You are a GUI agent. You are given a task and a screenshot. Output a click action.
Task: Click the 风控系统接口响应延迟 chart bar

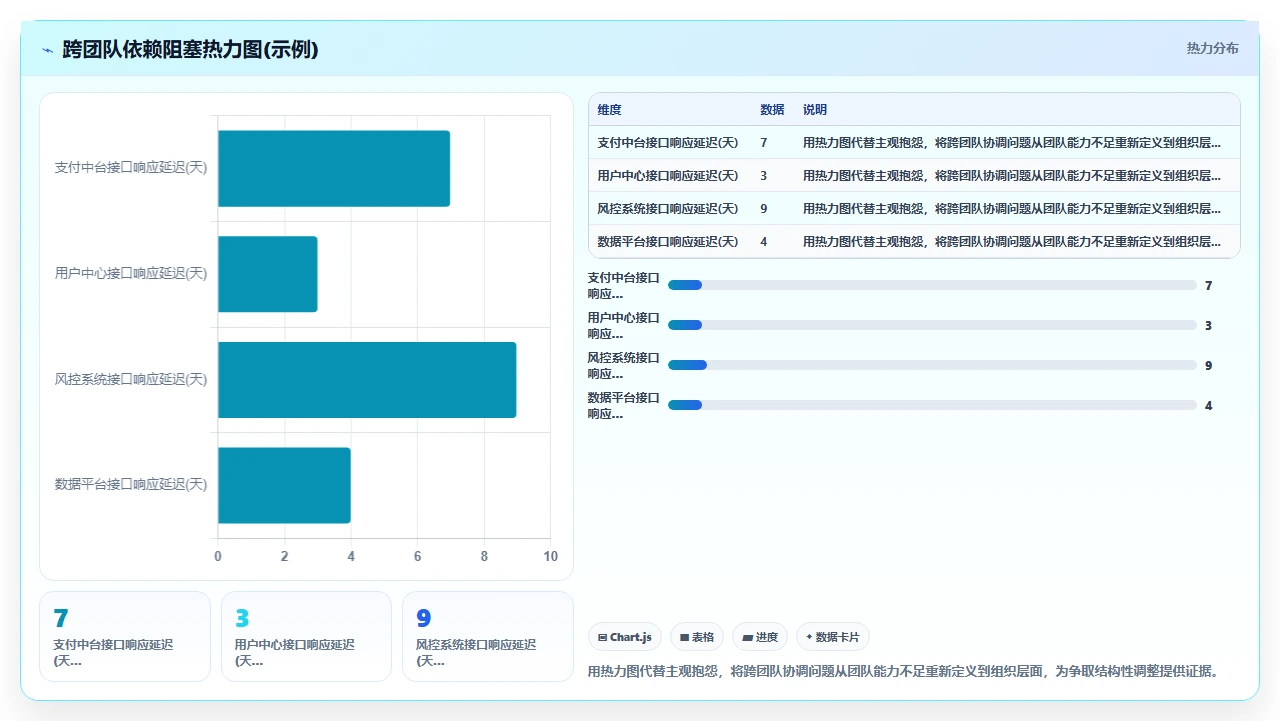click(367, 380)
